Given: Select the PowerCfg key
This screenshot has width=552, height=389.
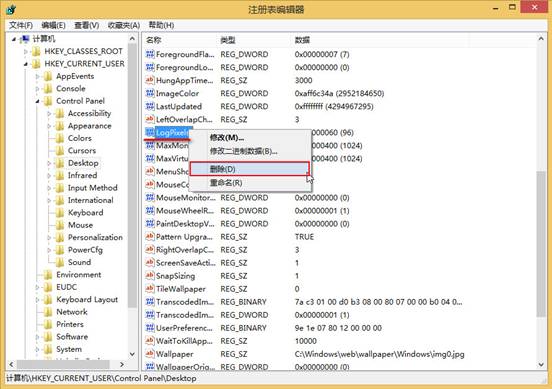Looking at the screenshot, I should coord(85,250).
